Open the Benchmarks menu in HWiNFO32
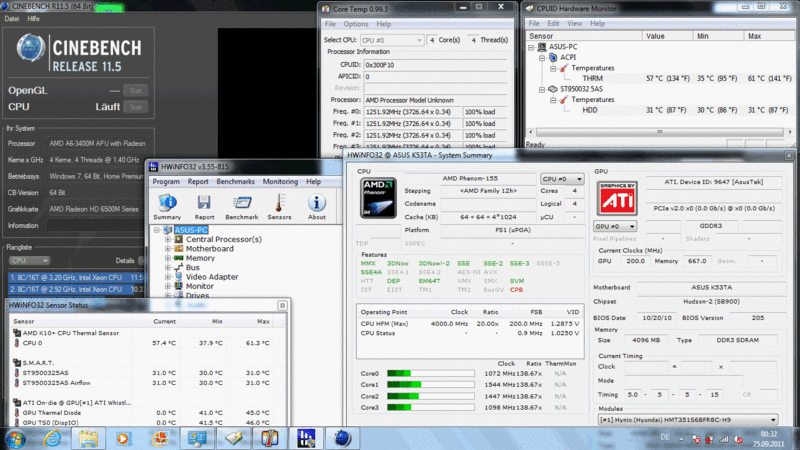The width and height of the screenshot is (800, 450). [x=236, y=182]
